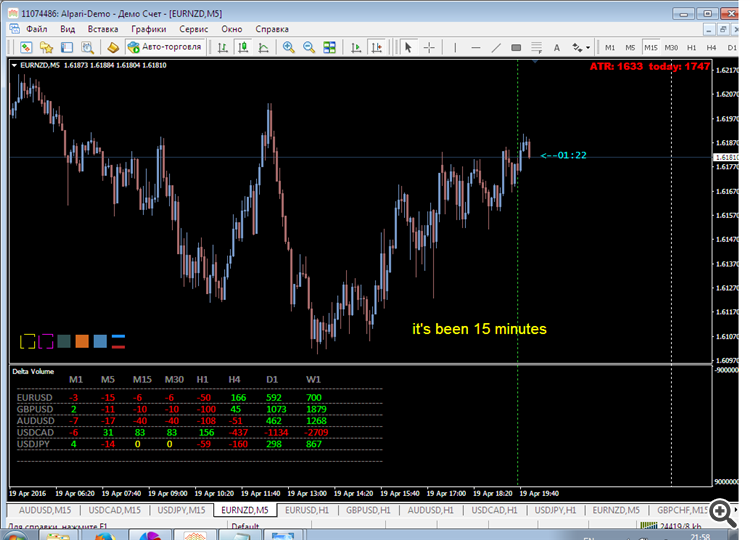This screenshot has width=750, height=540.
Task: Toggle the chart shift button
Action: 377,47
